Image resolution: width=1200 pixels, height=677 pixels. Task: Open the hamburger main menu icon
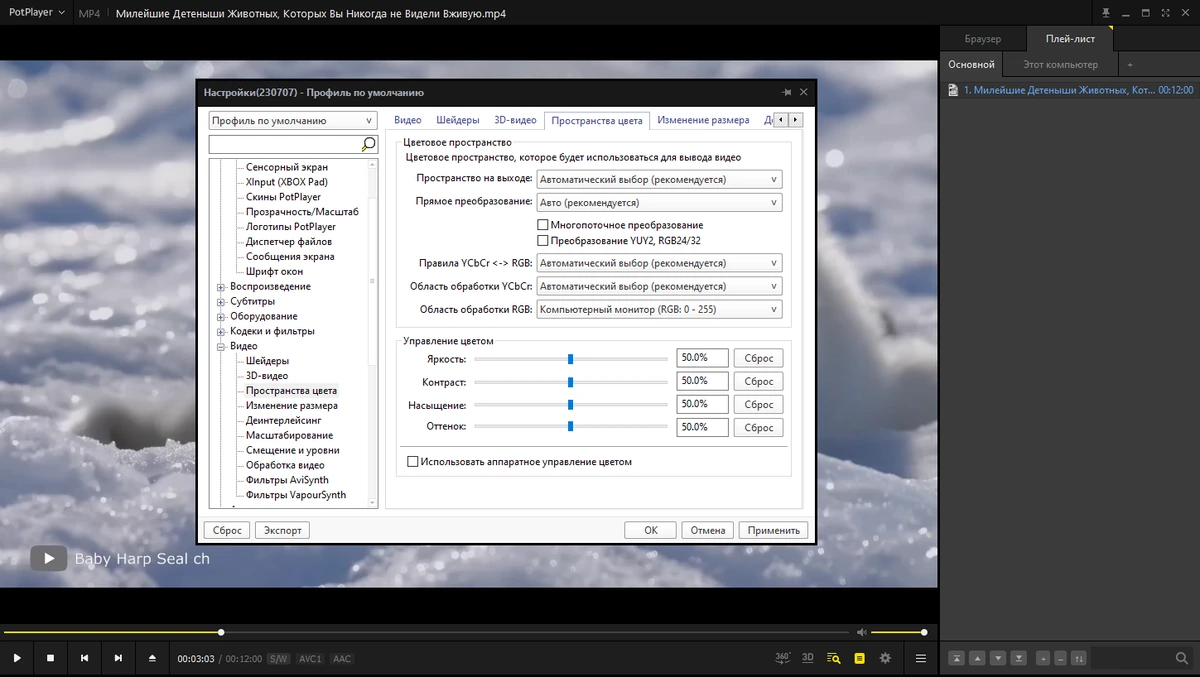click(921, 658)
